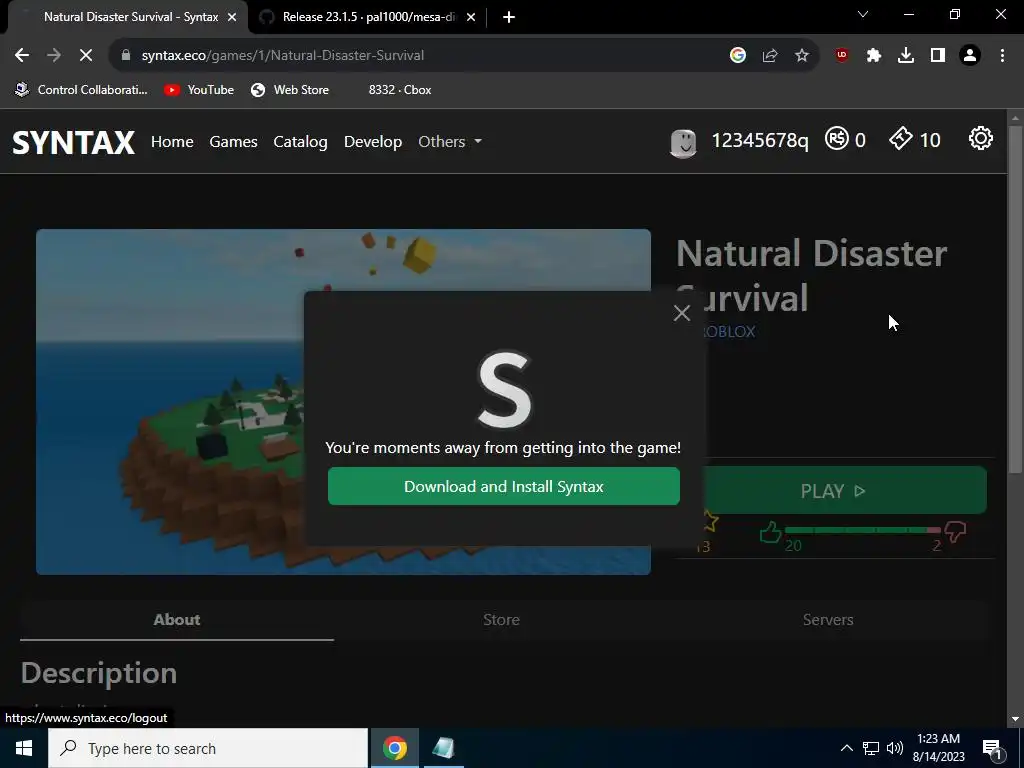
Task: Open 8332 Cbox bookmark
Action: pyautogui.click(x=400, y=90)
